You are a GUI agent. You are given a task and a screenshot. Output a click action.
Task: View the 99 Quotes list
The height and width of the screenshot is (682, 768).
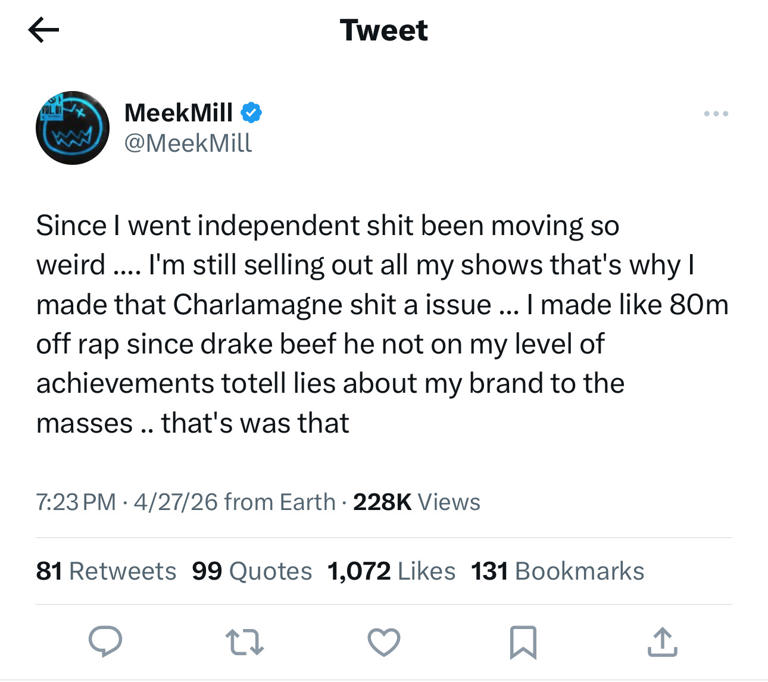[251, 571]
